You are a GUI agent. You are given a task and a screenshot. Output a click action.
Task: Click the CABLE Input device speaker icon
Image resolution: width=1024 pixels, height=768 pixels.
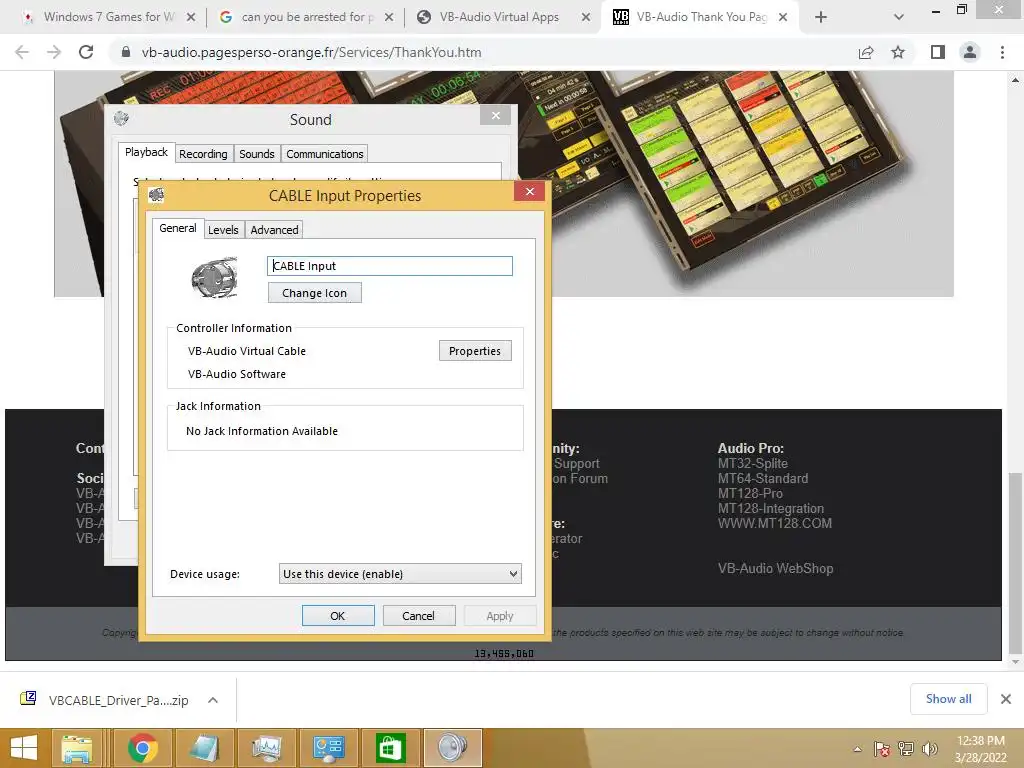pyautogui.click(x=214, y=278)
